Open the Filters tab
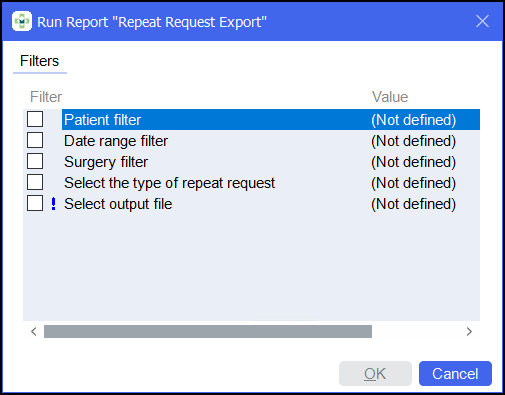This screenshot has width=505, height=395. click(x=39, y=61)
